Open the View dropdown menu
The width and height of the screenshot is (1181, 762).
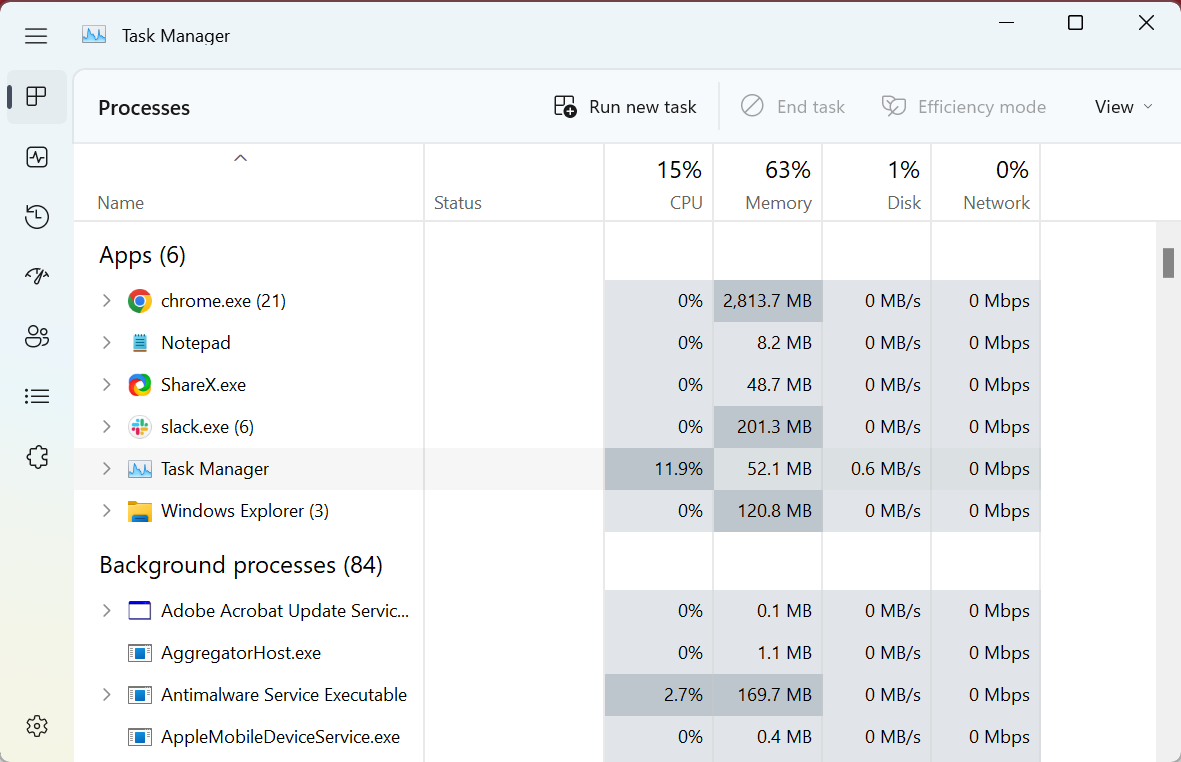point(1123,107)
